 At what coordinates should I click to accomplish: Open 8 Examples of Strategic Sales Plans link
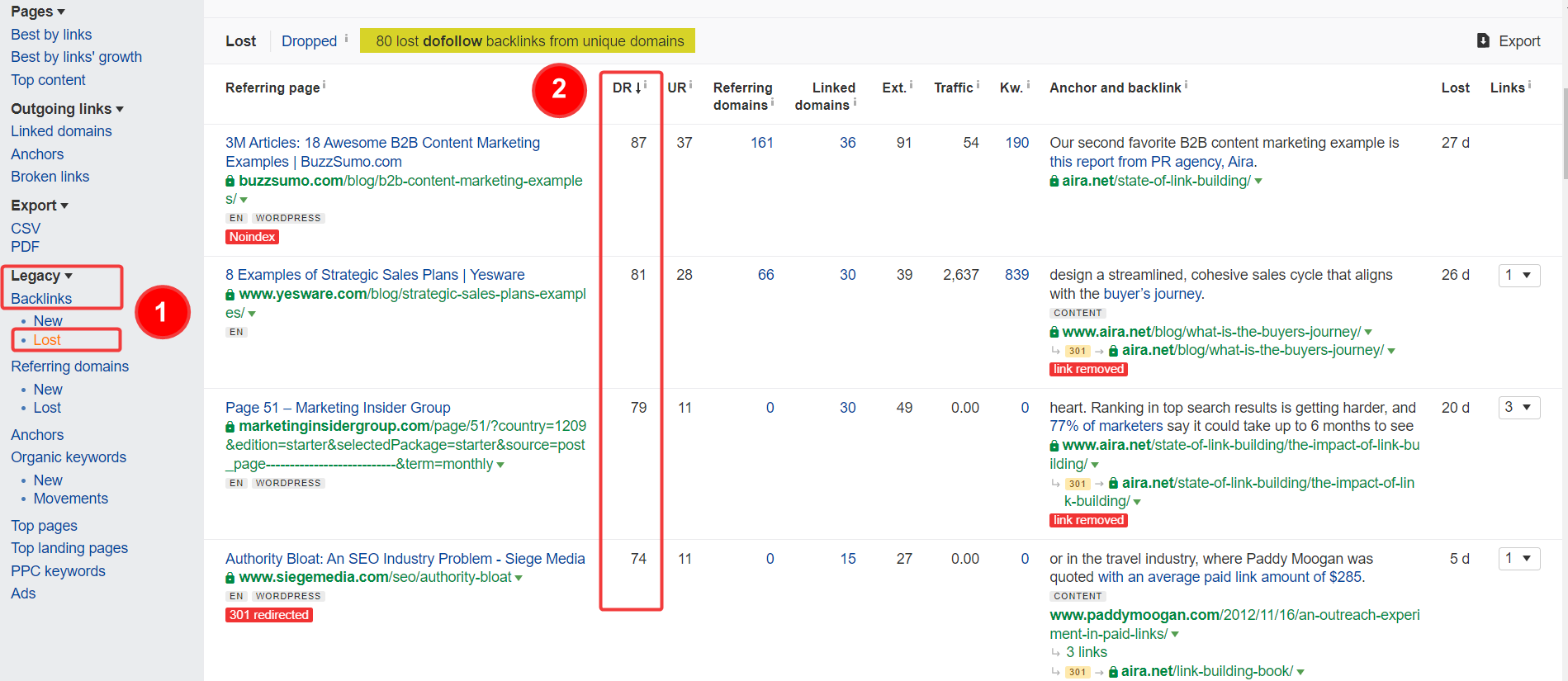375,275
